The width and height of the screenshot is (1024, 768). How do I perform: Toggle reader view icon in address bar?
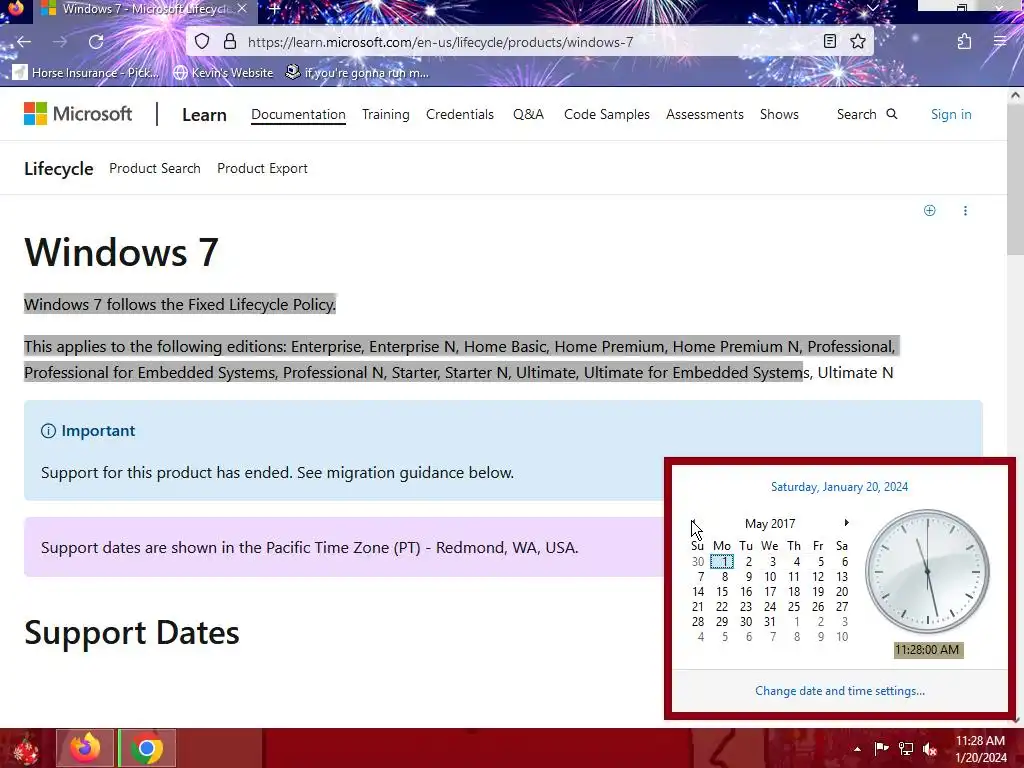point(830,42)
